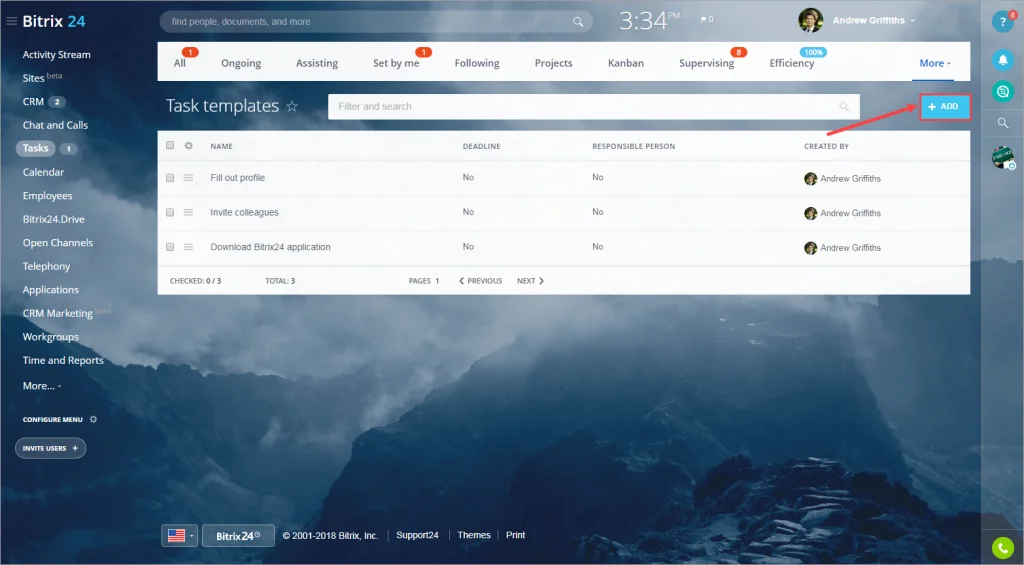Click the help question mark icon
Image resolution: width=1024 pixels, height=565 pixels.
click(x=1002, y=22)
